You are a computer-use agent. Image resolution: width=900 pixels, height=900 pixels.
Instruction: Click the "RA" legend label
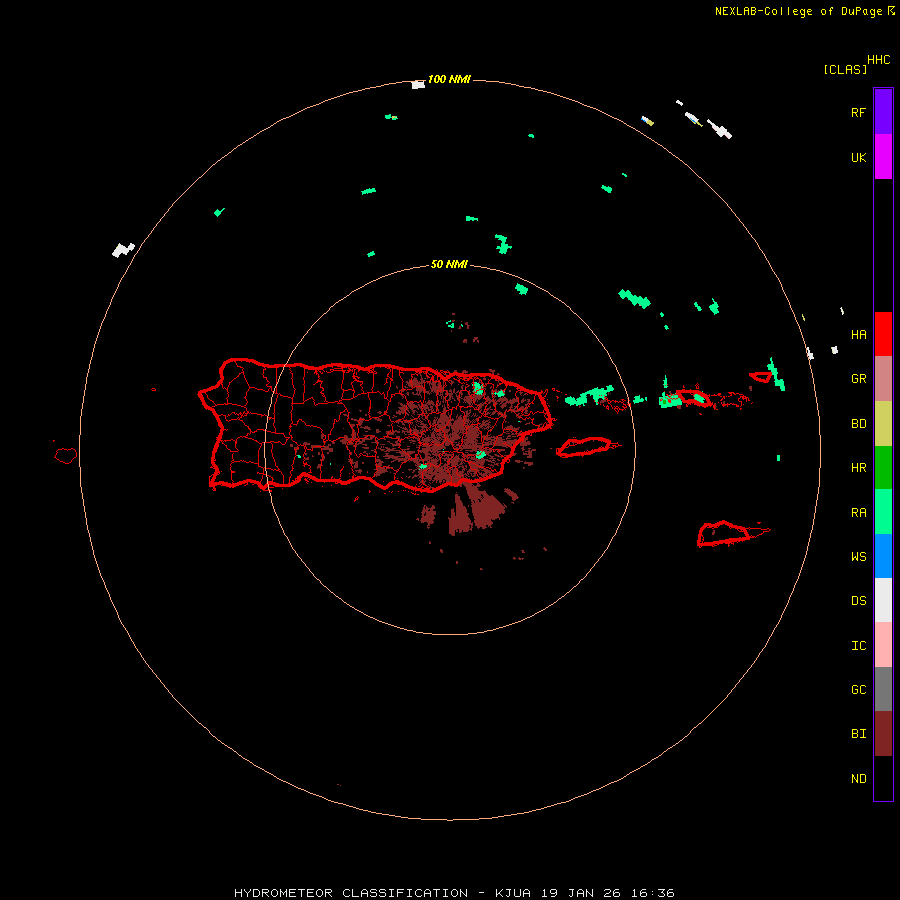point(858,513)
